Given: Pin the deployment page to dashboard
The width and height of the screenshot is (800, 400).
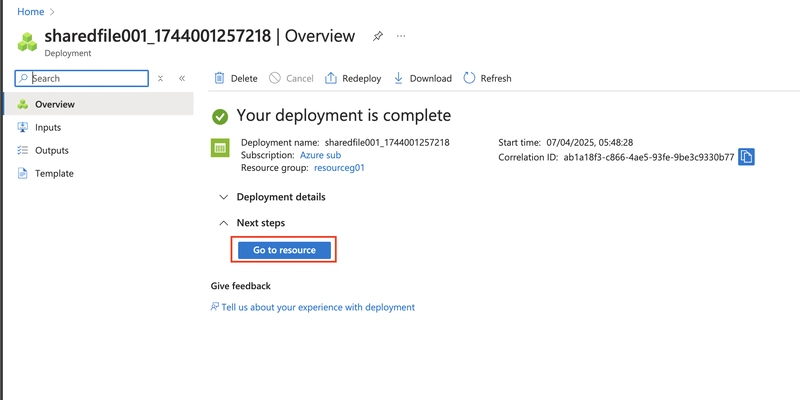Looking at the screenshot, I should point(378,36).
